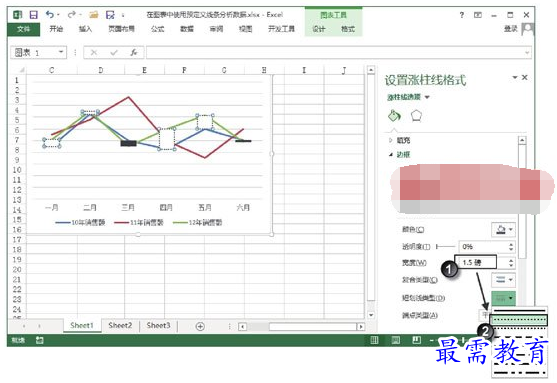This screenshot has height=383, width=557.
Task: Click the 12年销售额 legend entry
Action: [x=198, y=223]
